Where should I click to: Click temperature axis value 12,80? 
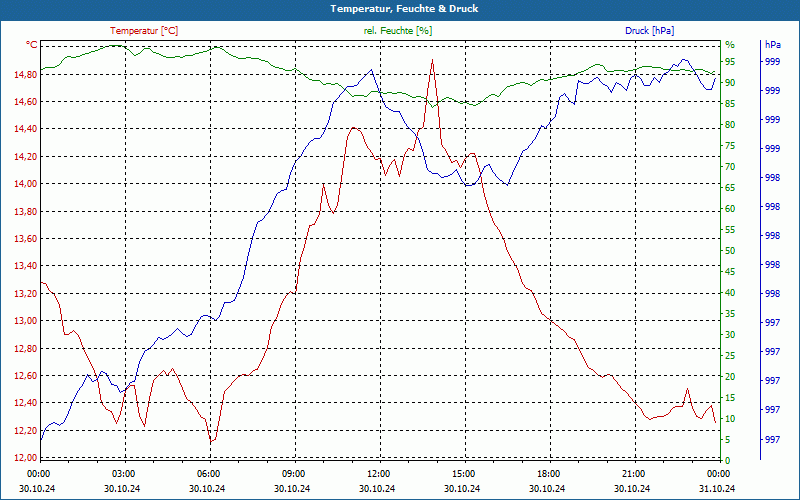(25, 348)
